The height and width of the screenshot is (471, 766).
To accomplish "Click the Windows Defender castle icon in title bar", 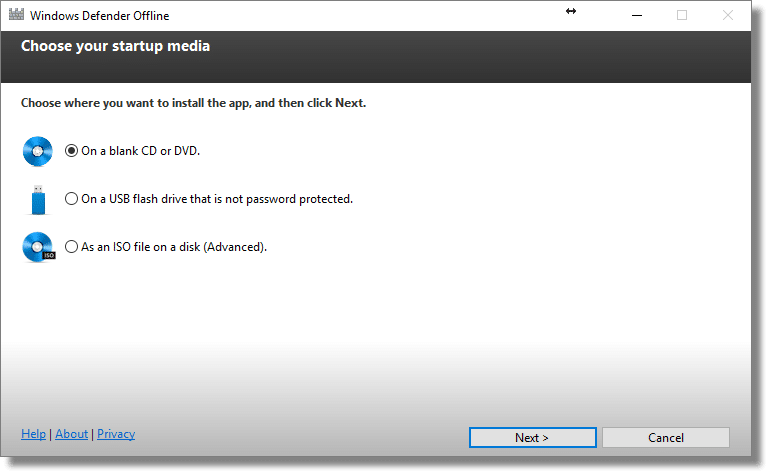I will [x=16, y=15].
